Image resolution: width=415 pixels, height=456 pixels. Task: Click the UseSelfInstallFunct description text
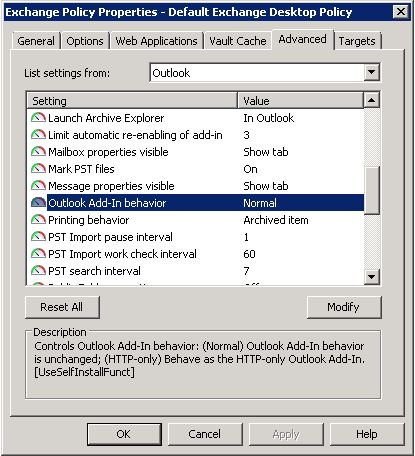[84, 372]
